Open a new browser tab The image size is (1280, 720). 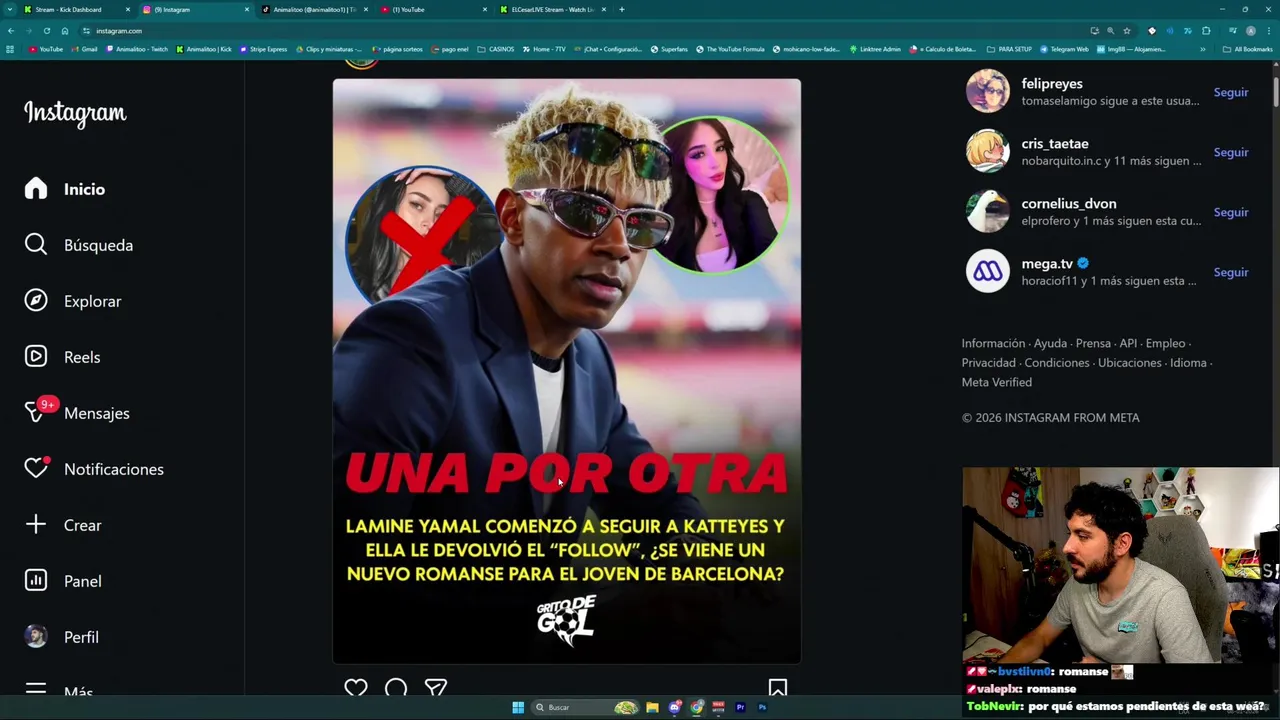pos(621,9)
